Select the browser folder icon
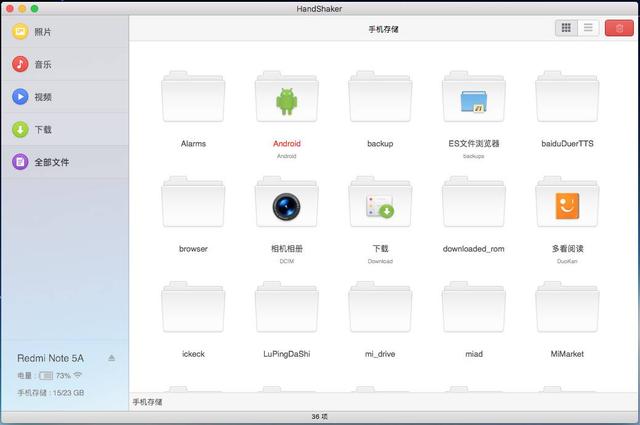The width and height of the screenshot is (640, 425). pos(193,202)
